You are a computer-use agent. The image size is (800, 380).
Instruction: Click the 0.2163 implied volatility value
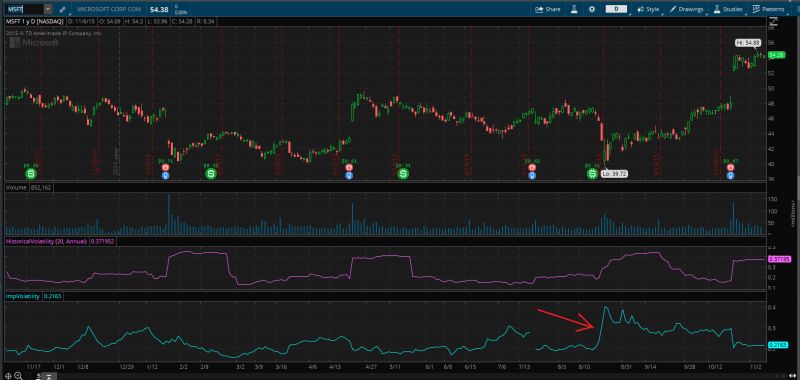pyautogui.click(x=52, y=296)
